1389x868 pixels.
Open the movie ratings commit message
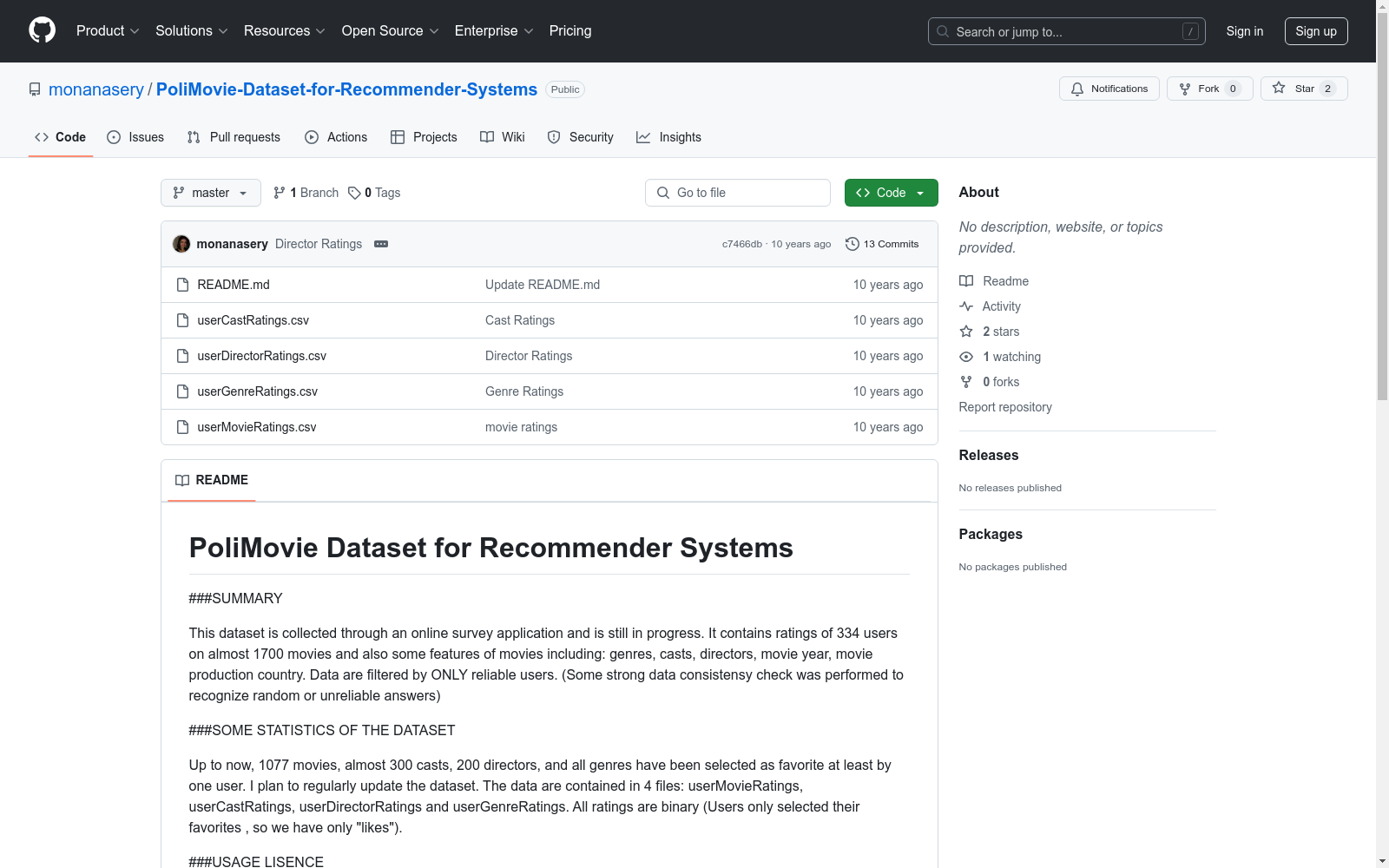pos(521,427)
